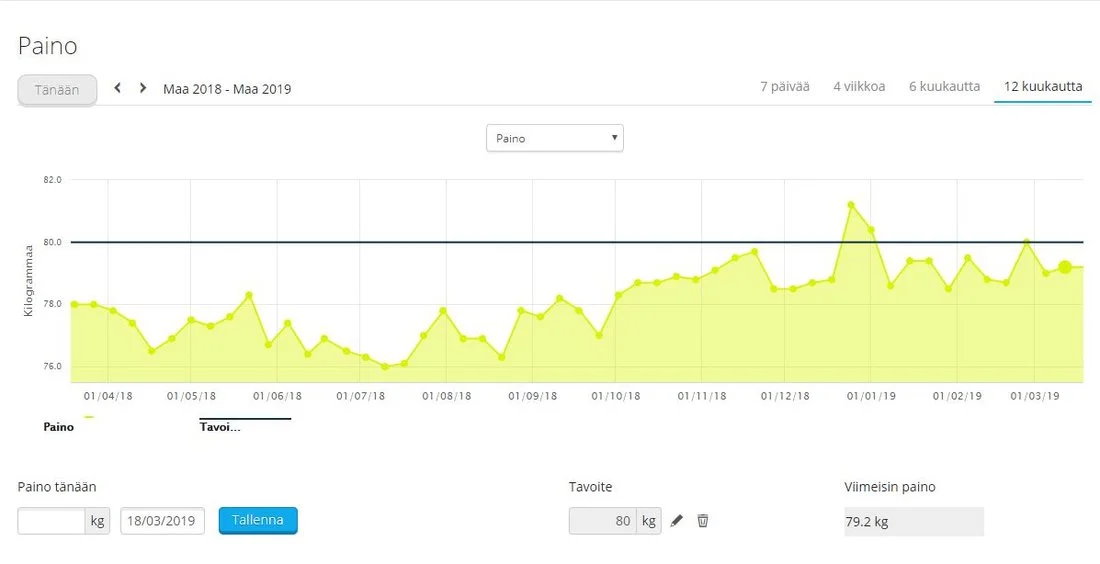The height and width of the screenshot is (564, 1100).
Task: Go to previous period with left arrow
Action: pyautogui.click(x=118, y=88)
